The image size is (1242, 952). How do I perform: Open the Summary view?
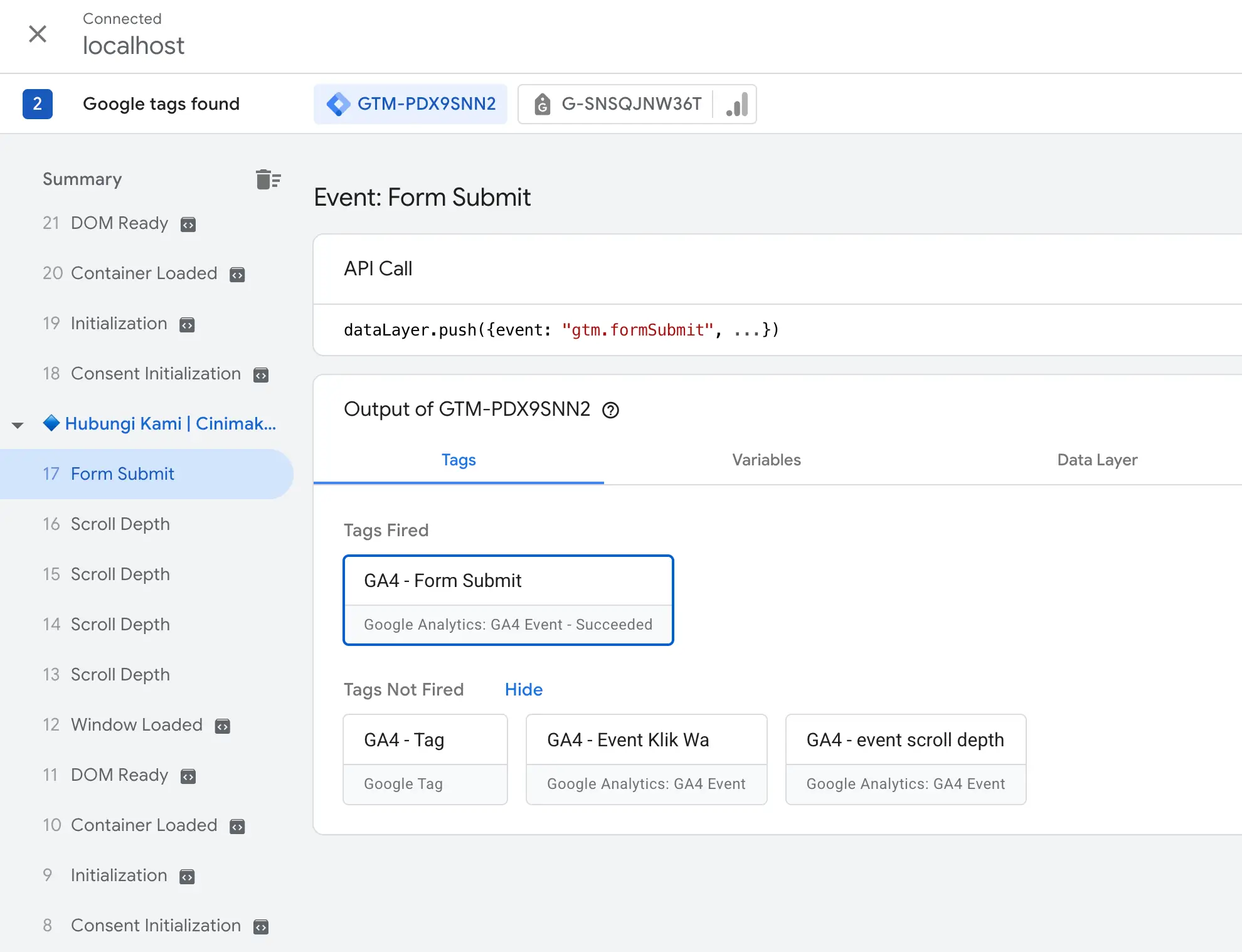(x=82, y=179)
